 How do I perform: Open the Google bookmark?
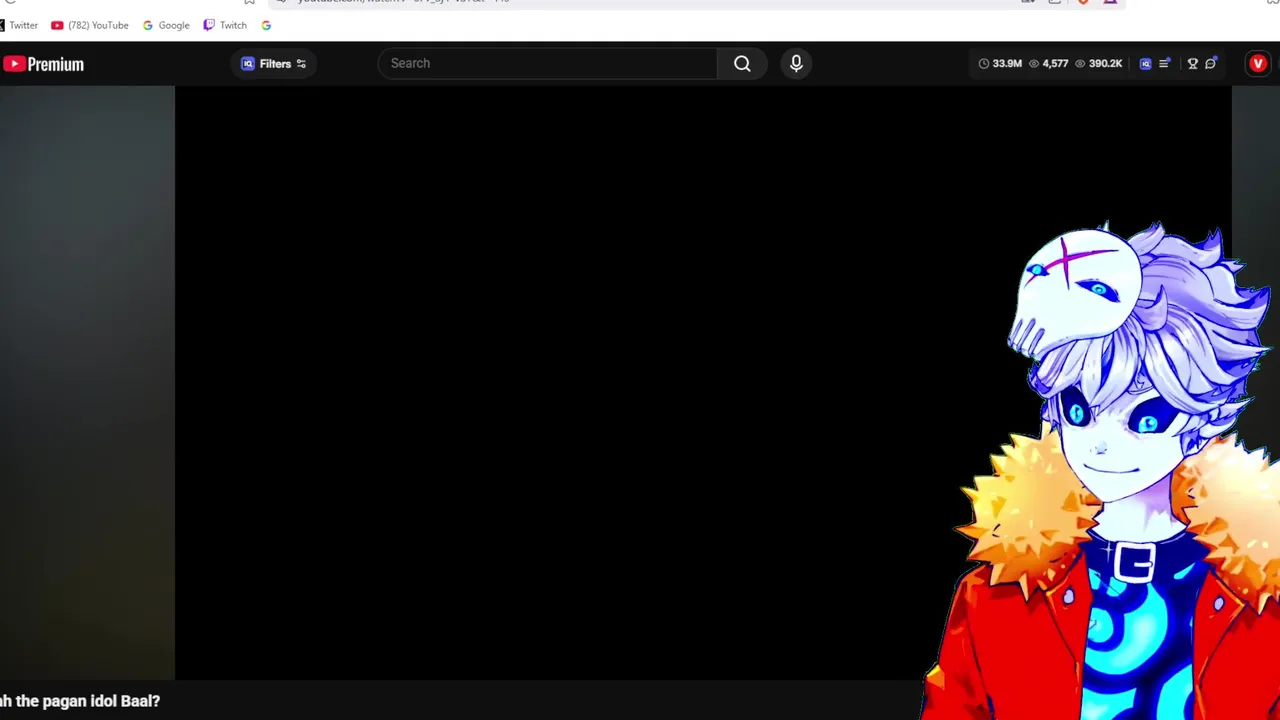(x=166, y=25)
